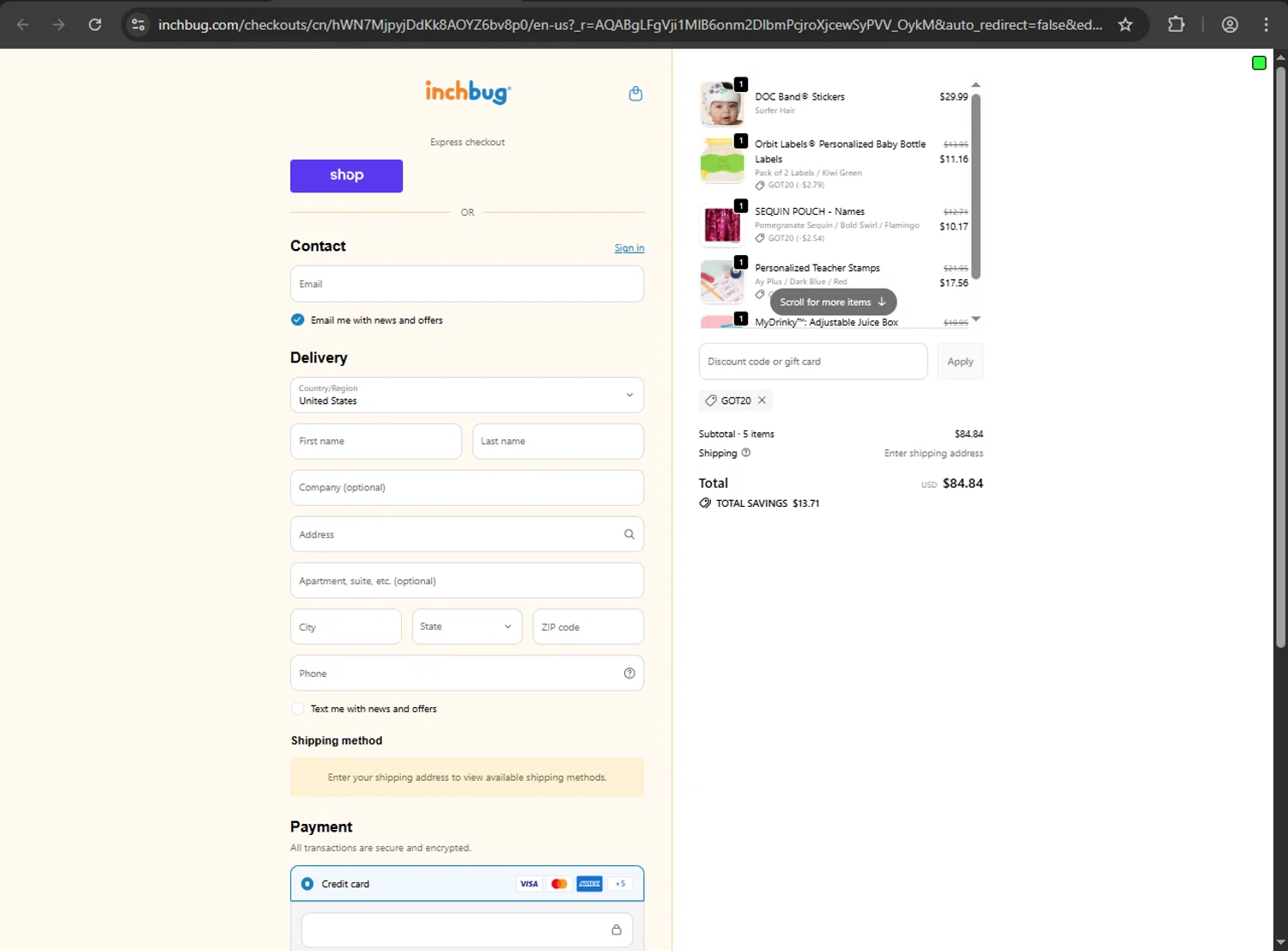Focus the First name field
The height and width of the screenshot is (951, 1288).
[376, 442]
